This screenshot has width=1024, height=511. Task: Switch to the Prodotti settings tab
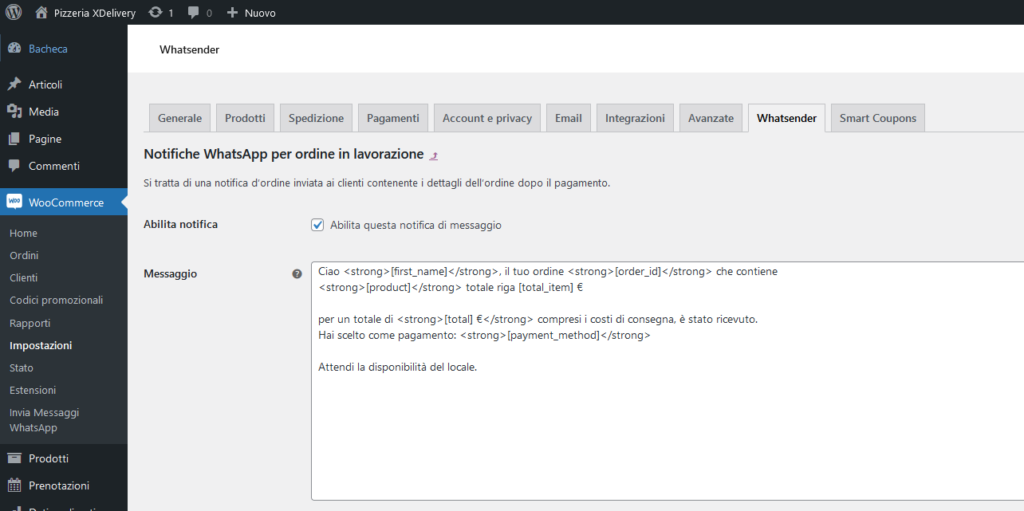pyautogui.click(x=245, y=118)
